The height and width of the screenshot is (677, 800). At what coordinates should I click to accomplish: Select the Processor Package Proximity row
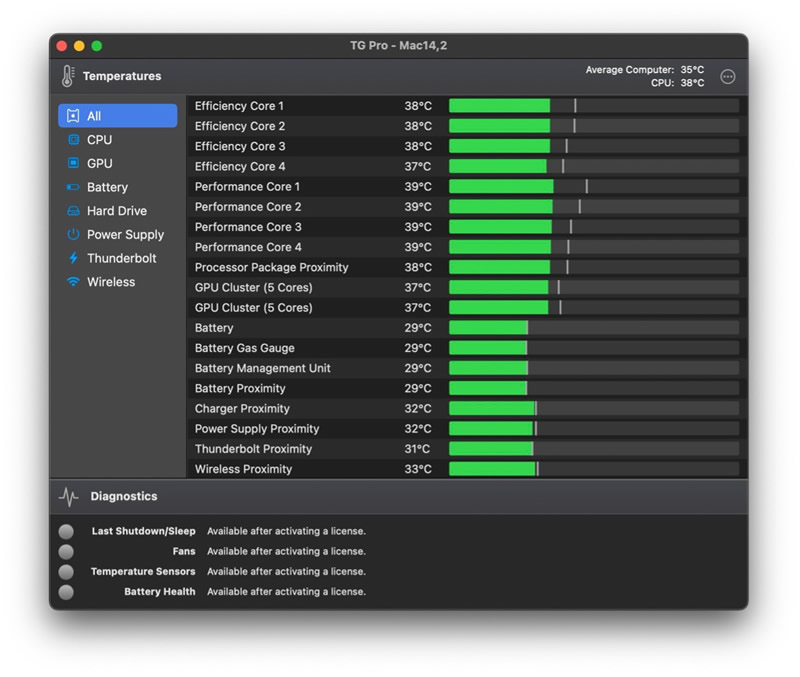(467, 267)
